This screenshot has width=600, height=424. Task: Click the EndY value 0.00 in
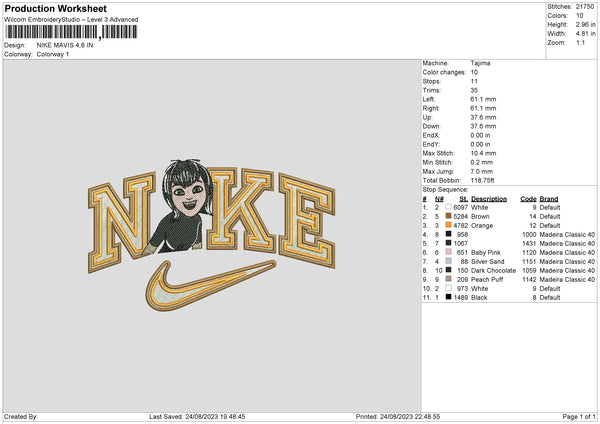click(480, 144)
